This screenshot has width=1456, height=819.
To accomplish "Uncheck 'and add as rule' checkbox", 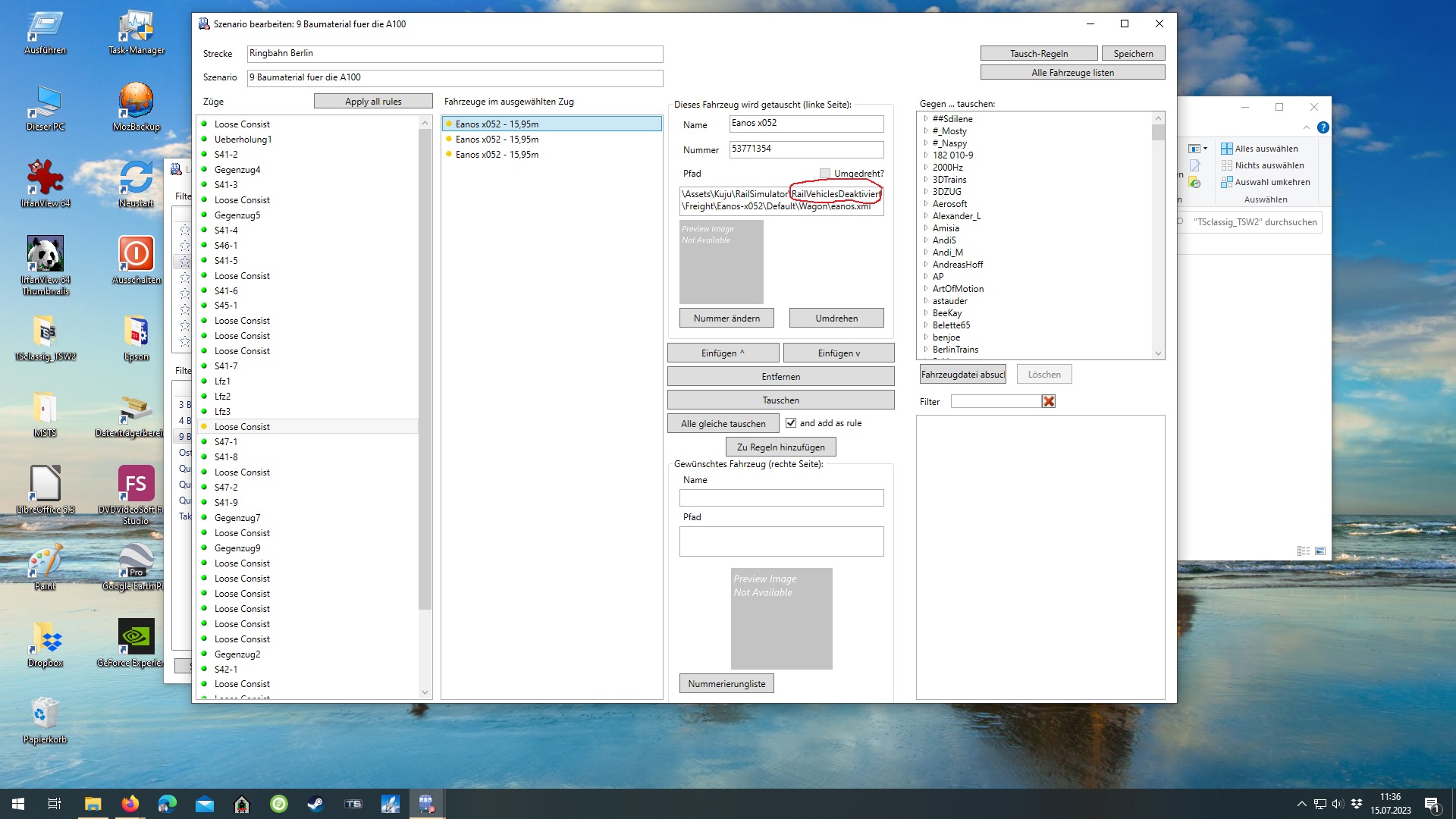I will coord(791,423).
